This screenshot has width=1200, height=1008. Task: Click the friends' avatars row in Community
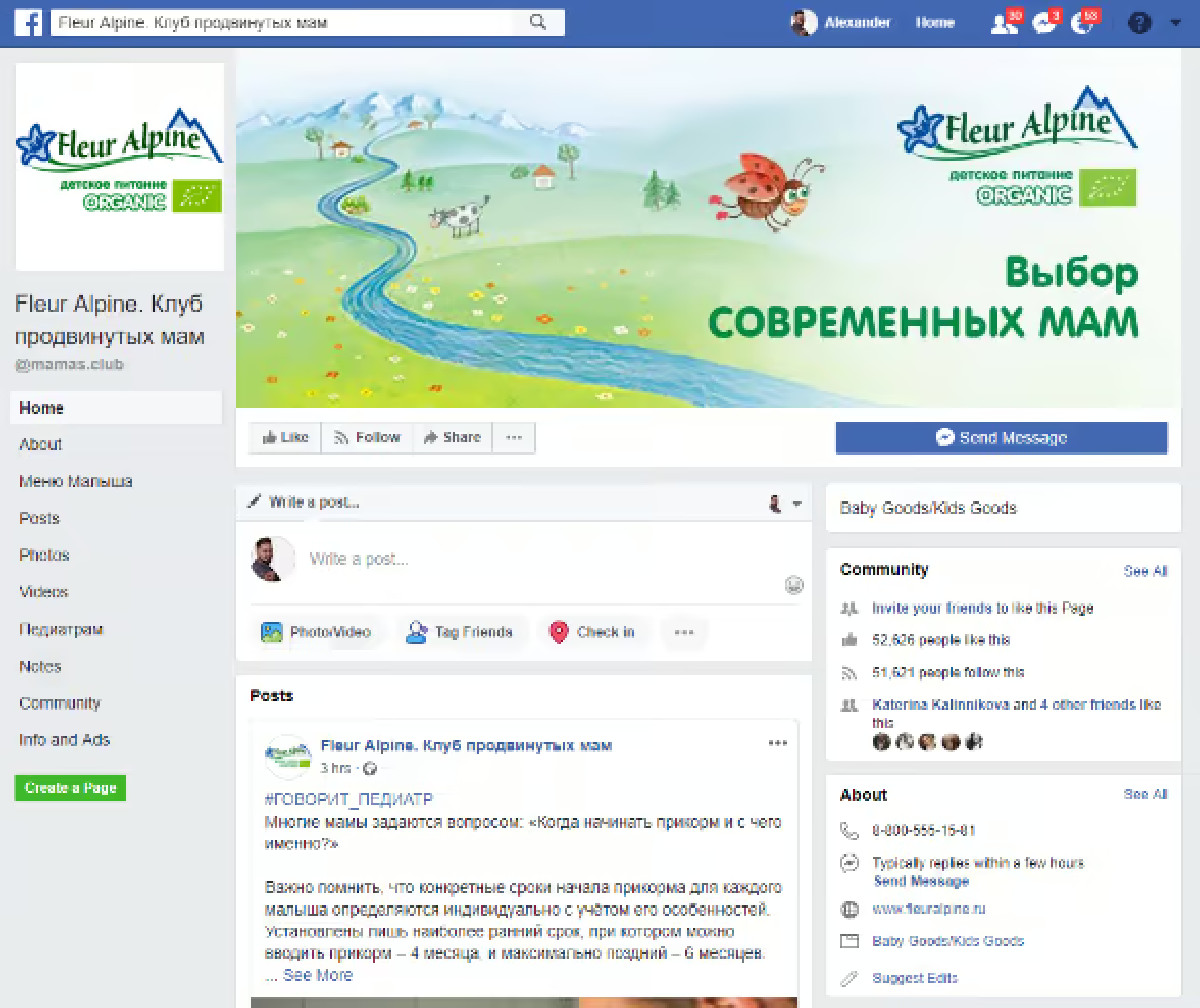coord(927,742)
